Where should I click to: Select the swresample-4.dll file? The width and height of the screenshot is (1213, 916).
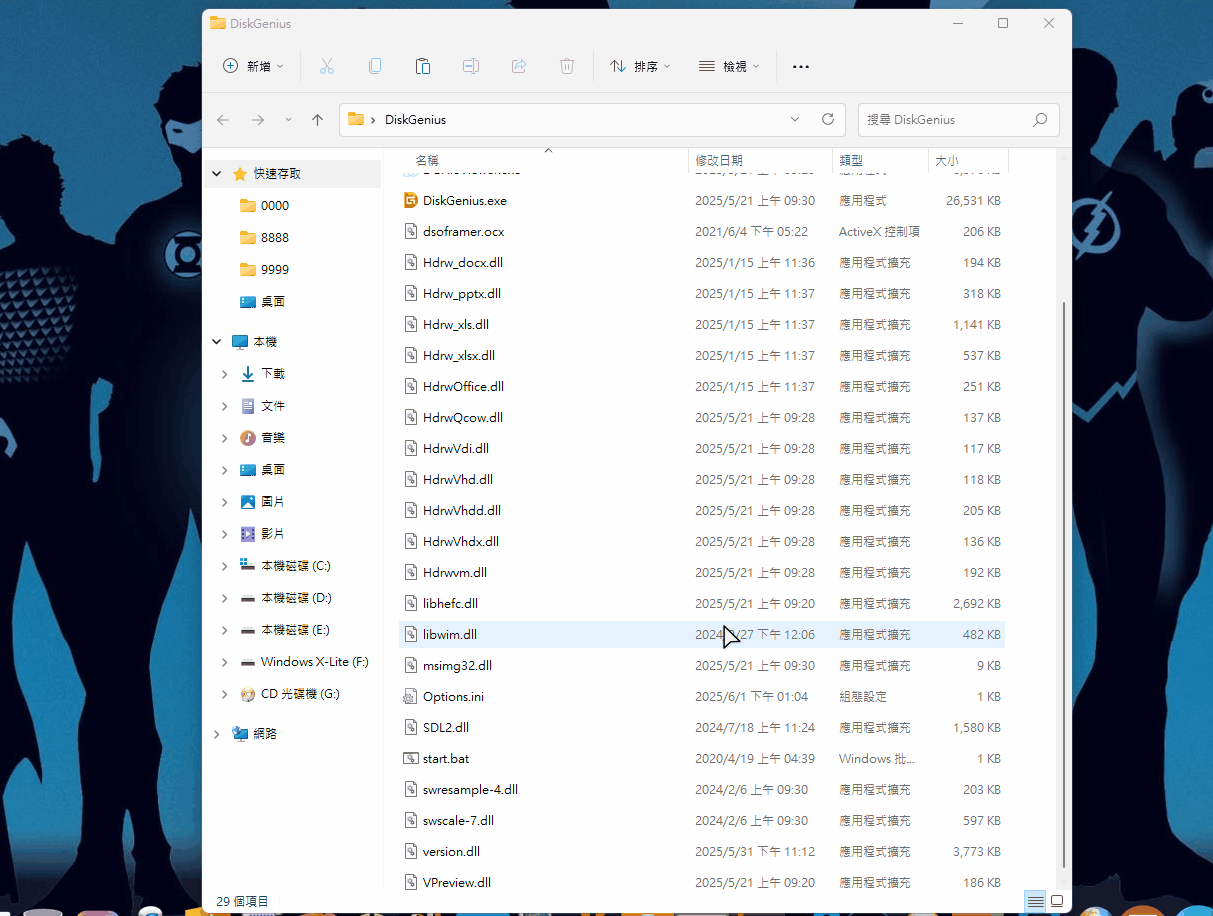point(702,789)
